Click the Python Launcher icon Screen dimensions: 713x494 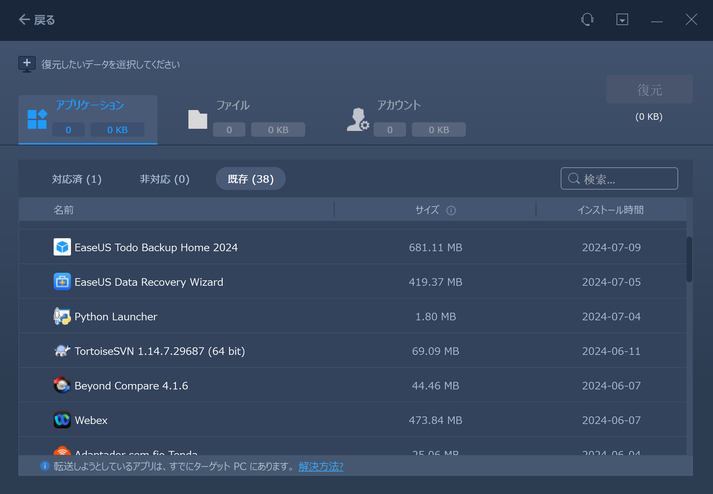tap(62, 317)
